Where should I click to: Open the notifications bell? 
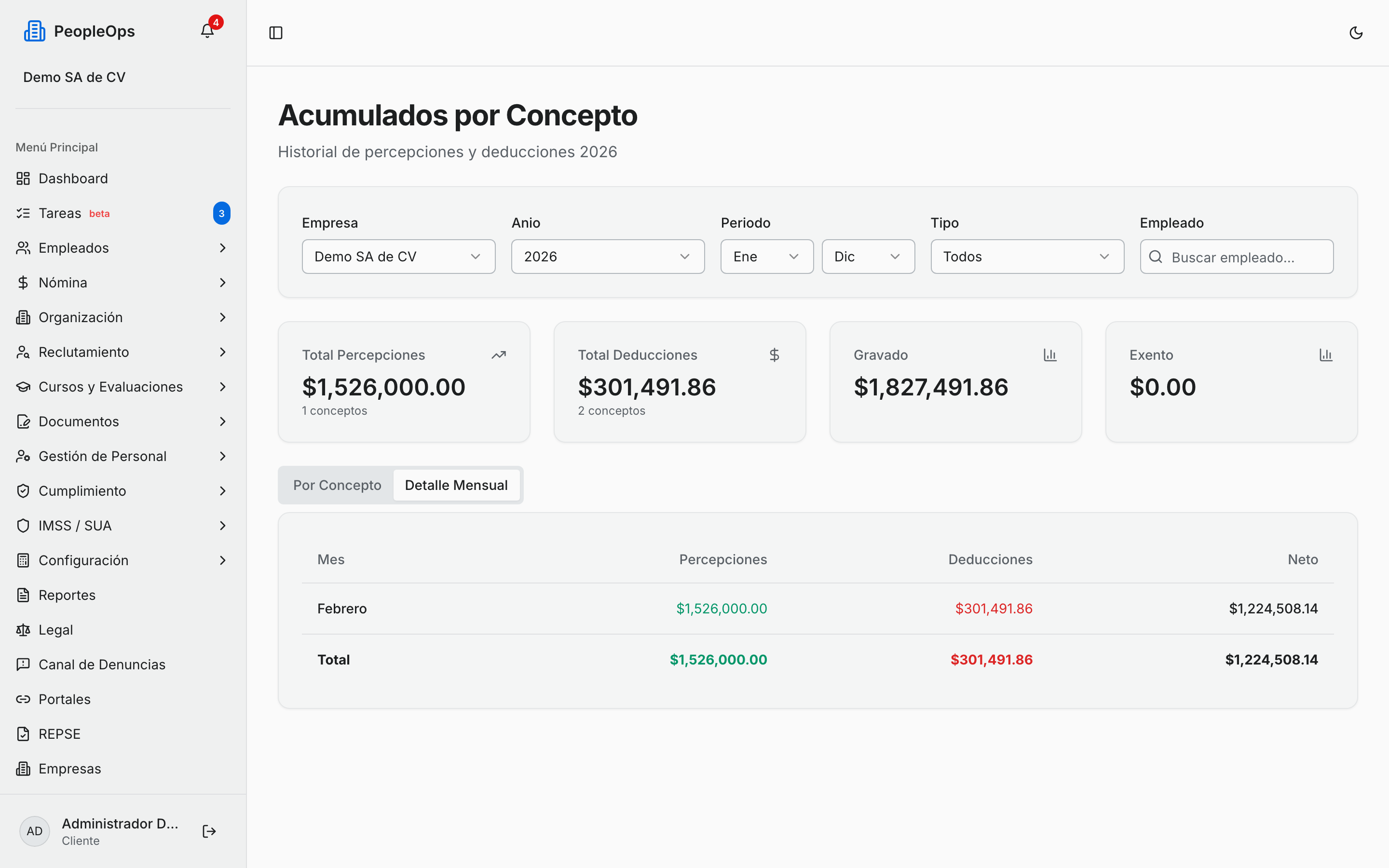pyautogui.click(x=207, y=31)
